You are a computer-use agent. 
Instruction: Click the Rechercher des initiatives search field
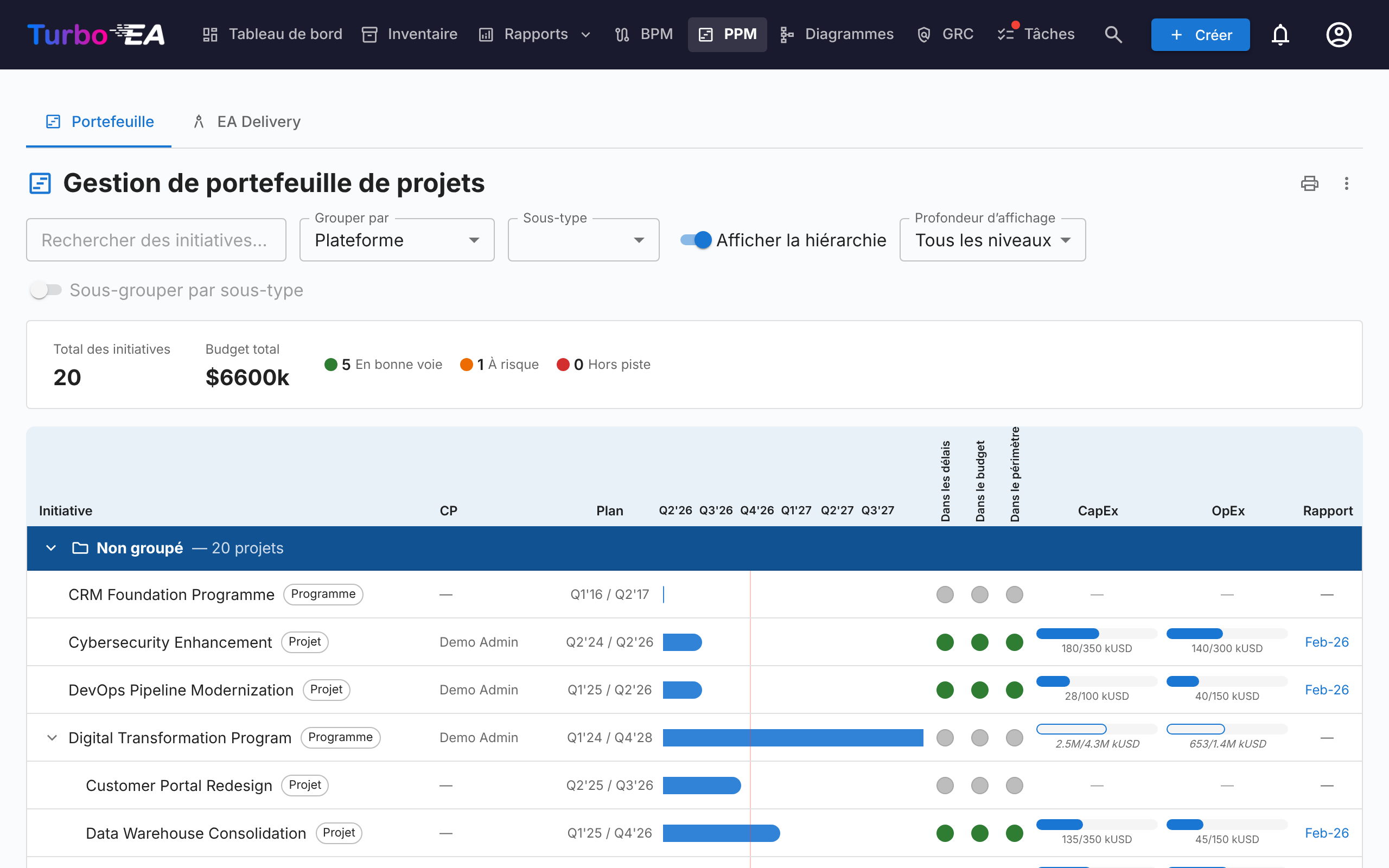(x=156, y=240)
